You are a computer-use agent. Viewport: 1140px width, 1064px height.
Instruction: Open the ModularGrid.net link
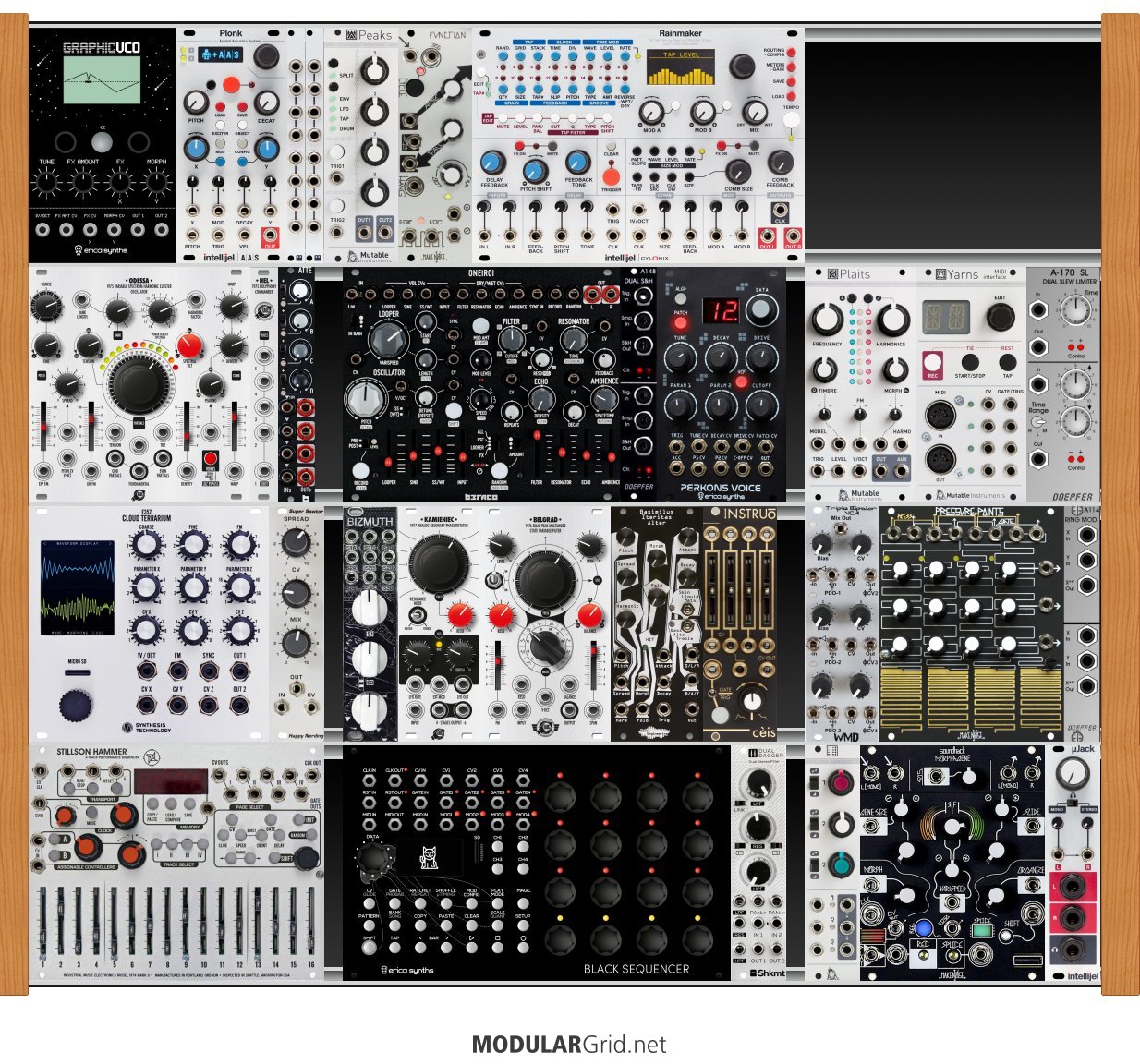(569, 1045)
